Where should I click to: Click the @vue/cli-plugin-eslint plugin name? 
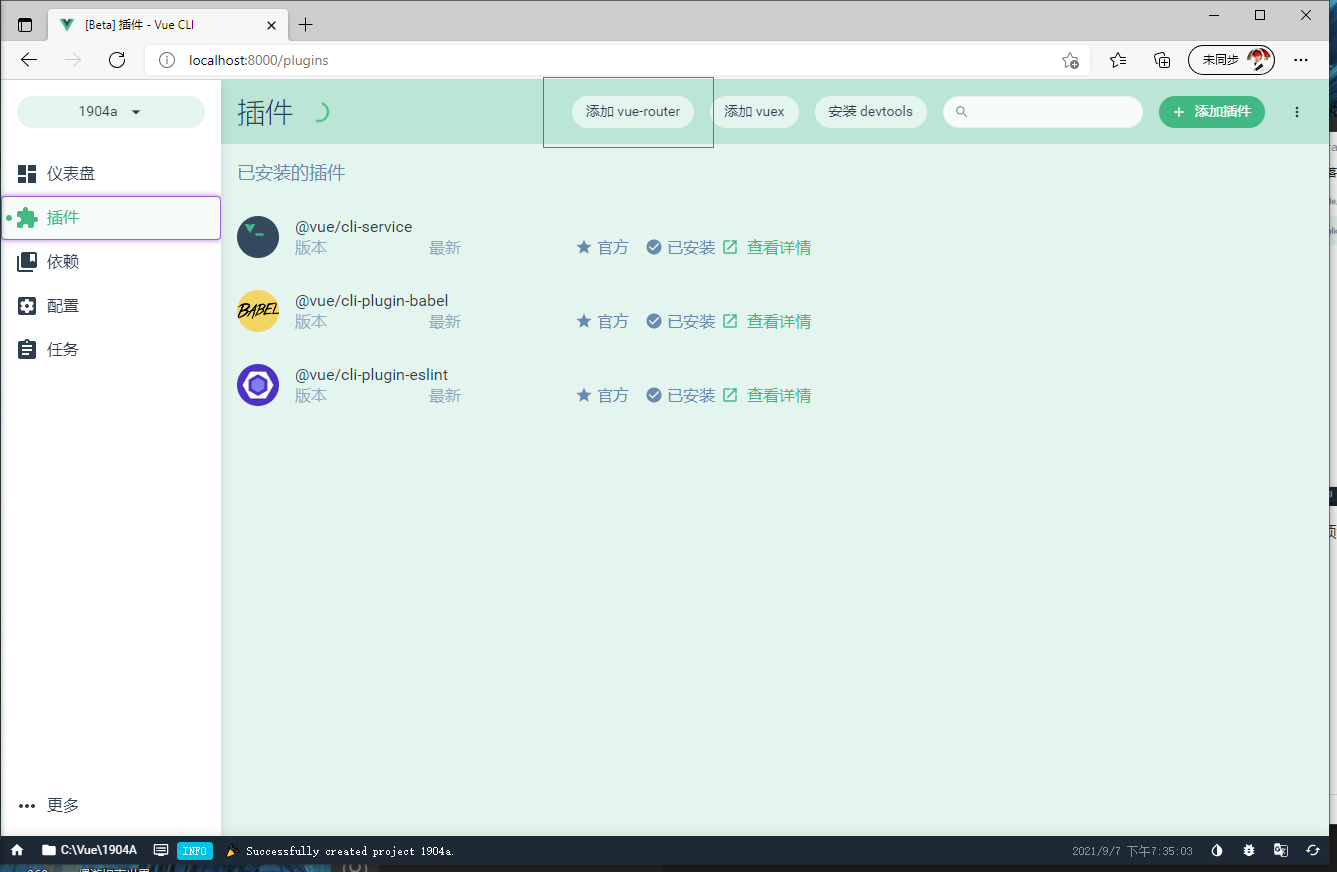click(371, 375)
